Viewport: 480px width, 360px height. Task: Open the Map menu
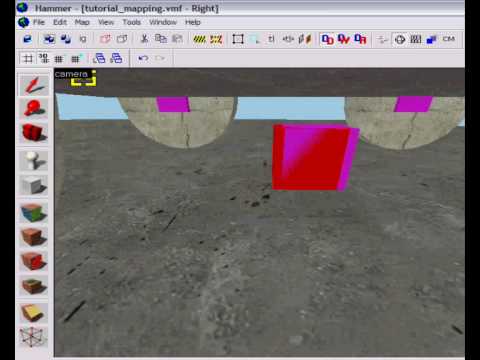[x=82, y=22]
